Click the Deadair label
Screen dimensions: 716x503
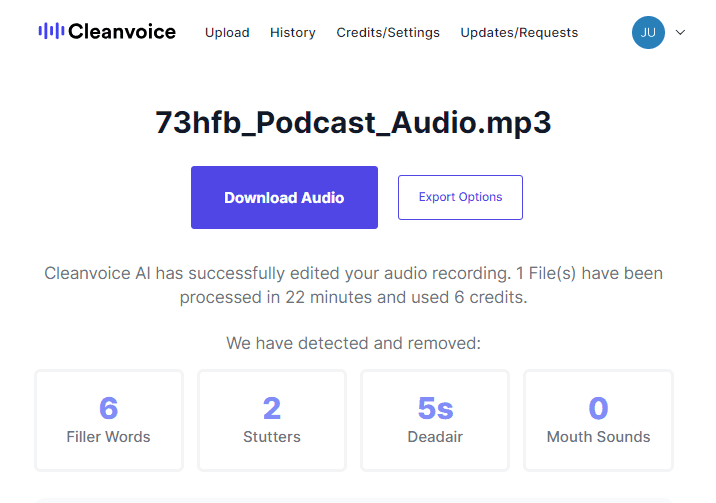[435, 437]
